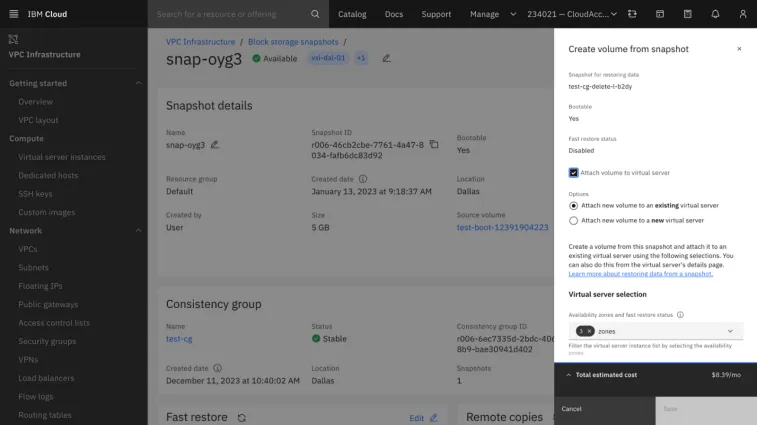The height and width of the screenshot is (425, 757).
Task: Open the user profile icon
Action: point(742,14)
